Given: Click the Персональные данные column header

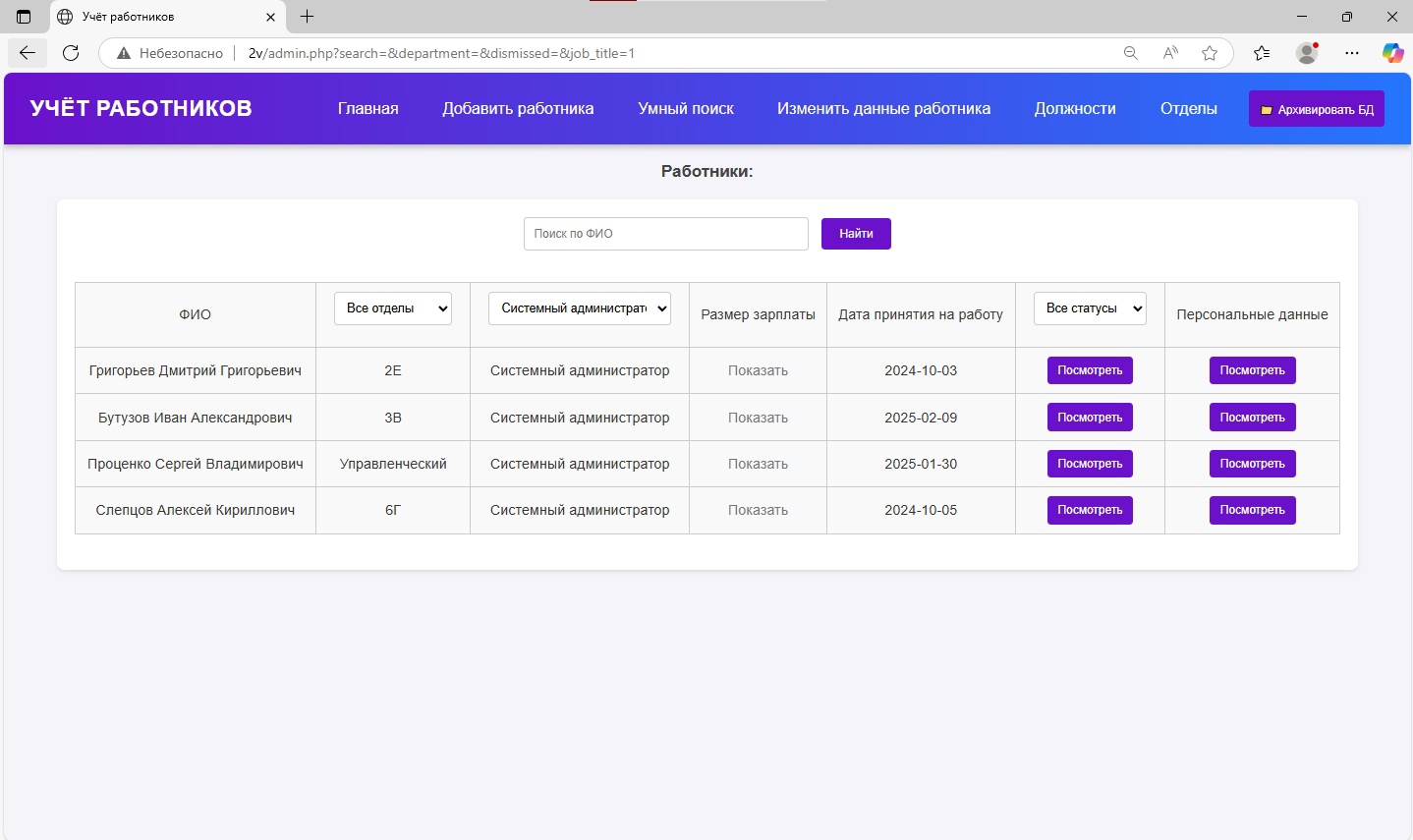Looking at the screenshot, I should point(1252,314).
